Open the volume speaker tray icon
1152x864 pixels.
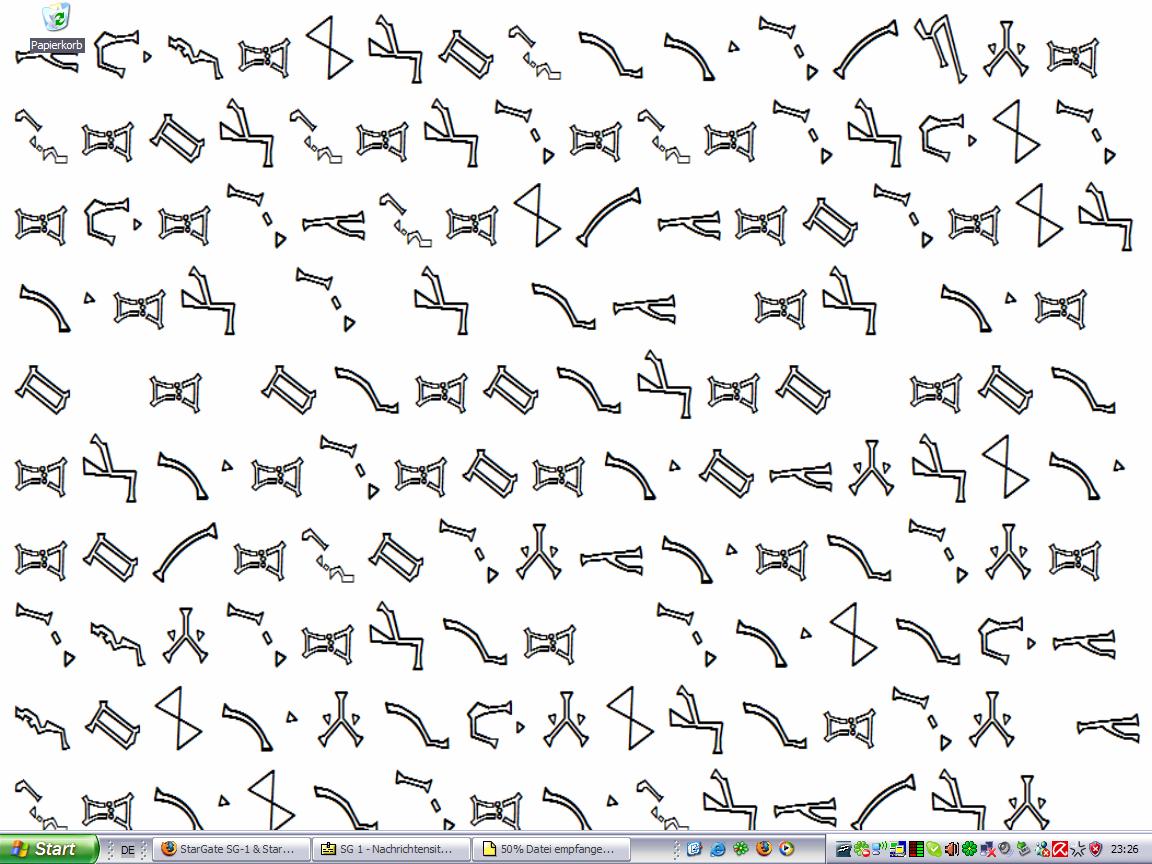click(x=952, y=849)
